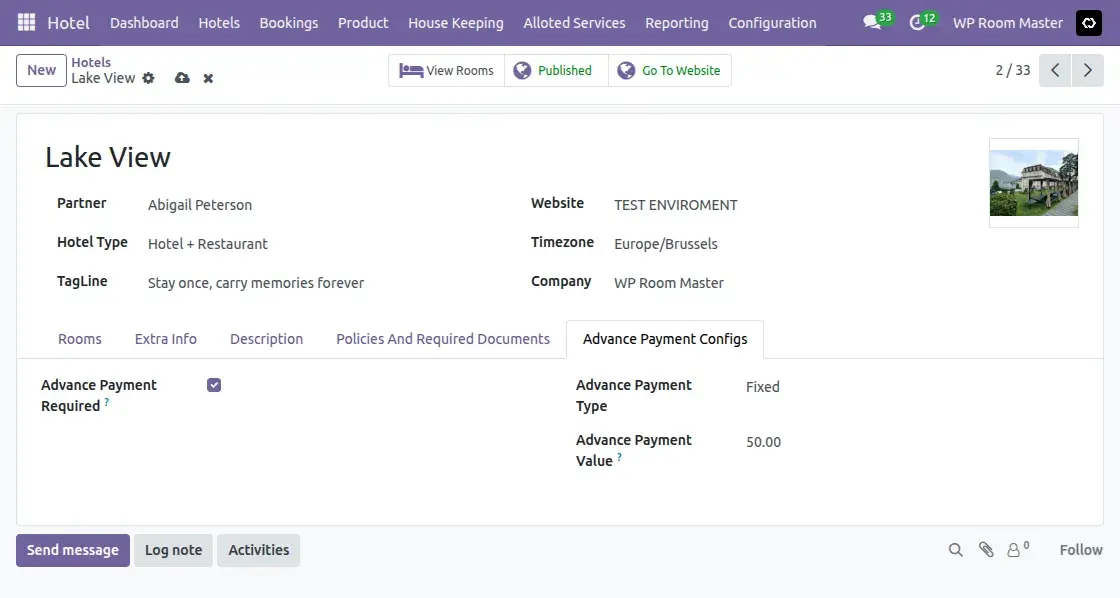1120x598 pixels.
Task: Open the settings gear next to Lake View
Action: 148,78
